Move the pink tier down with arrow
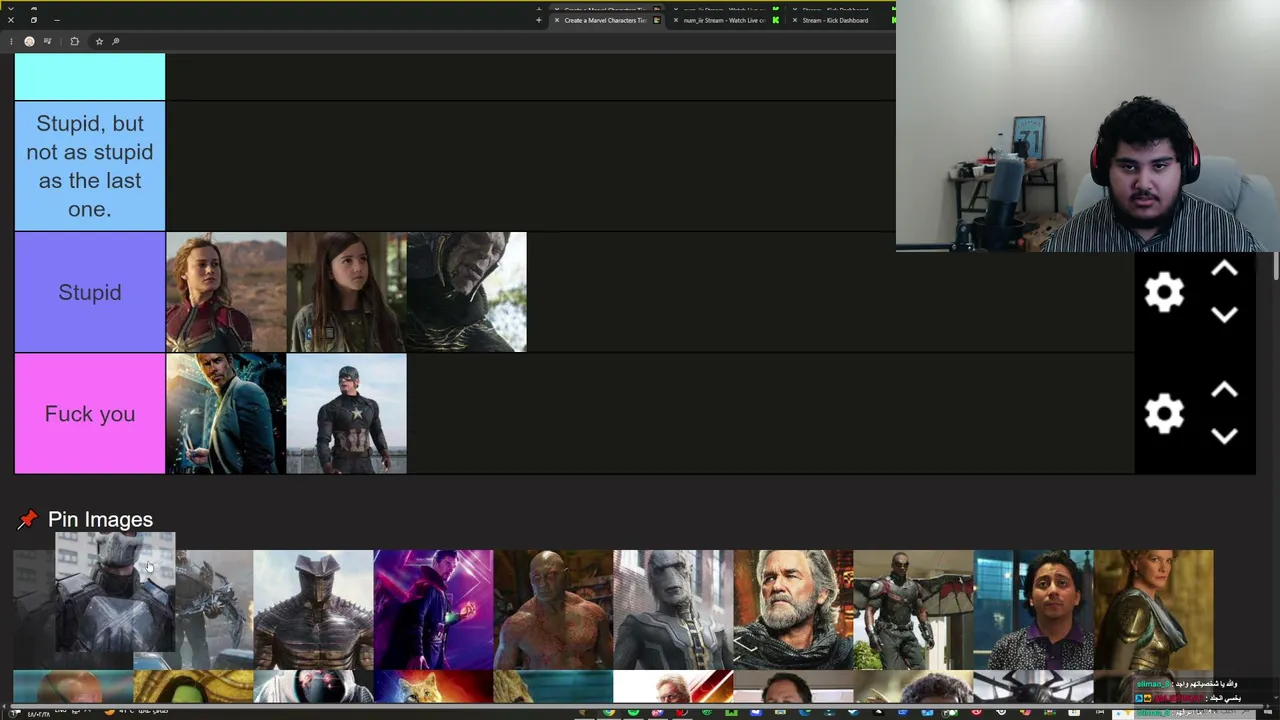 pos(1224,435)
